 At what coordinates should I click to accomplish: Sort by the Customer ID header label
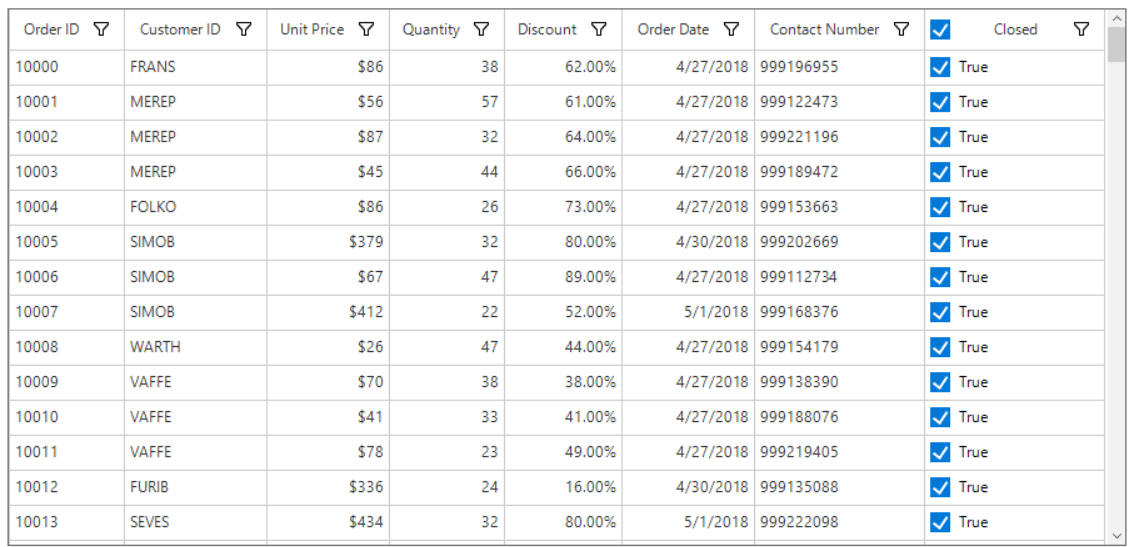(x=180, y=30)
